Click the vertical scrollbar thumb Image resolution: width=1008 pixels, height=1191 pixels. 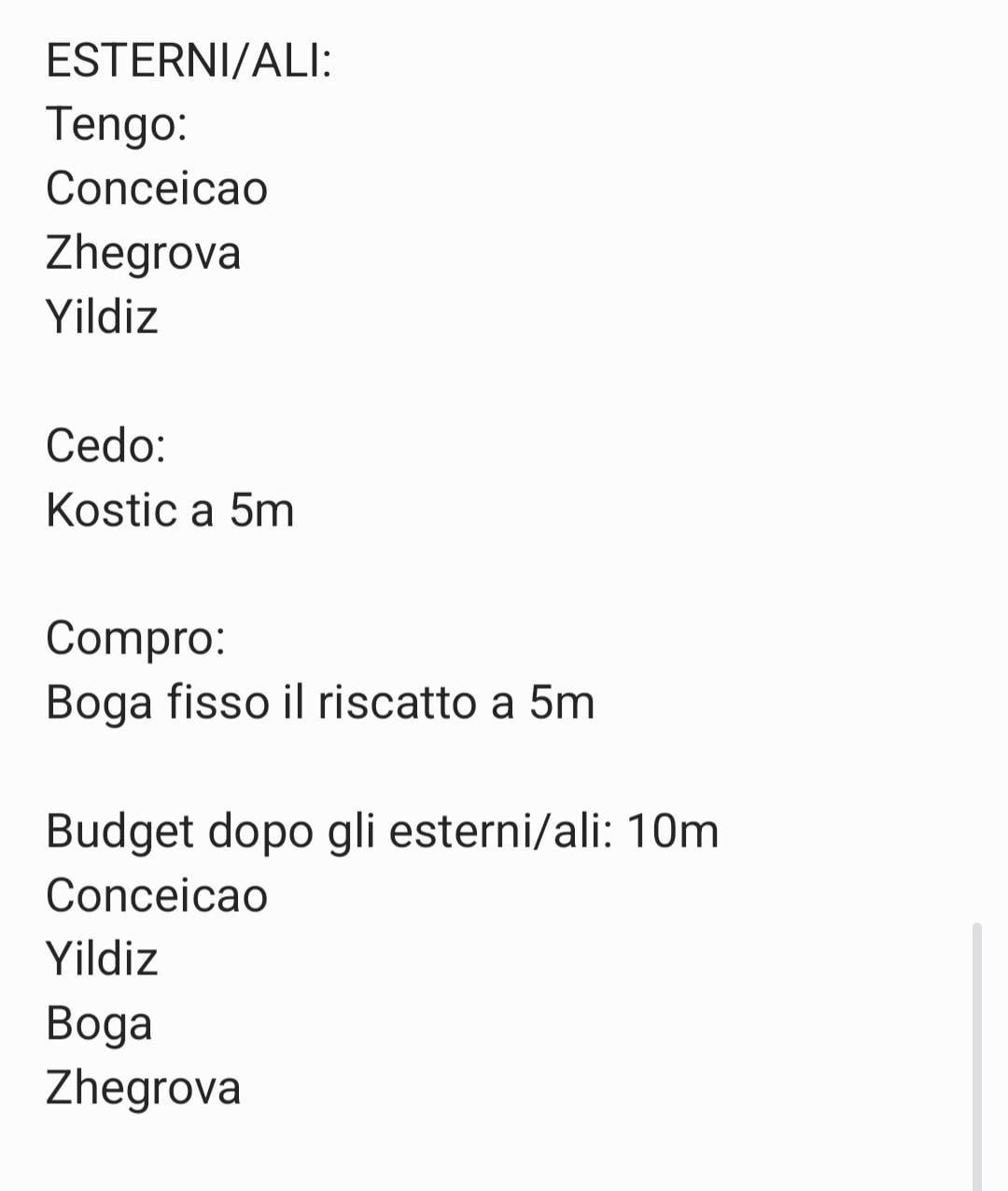tap(976, 1055)
